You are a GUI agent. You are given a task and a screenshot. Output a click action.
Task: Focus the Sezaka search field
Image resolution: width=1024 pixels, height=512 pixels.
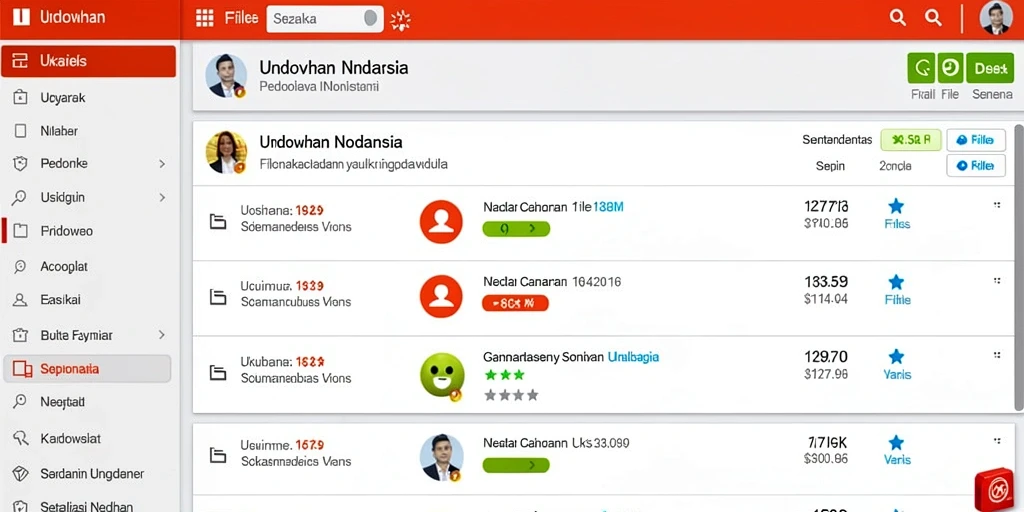pos(325,18)
